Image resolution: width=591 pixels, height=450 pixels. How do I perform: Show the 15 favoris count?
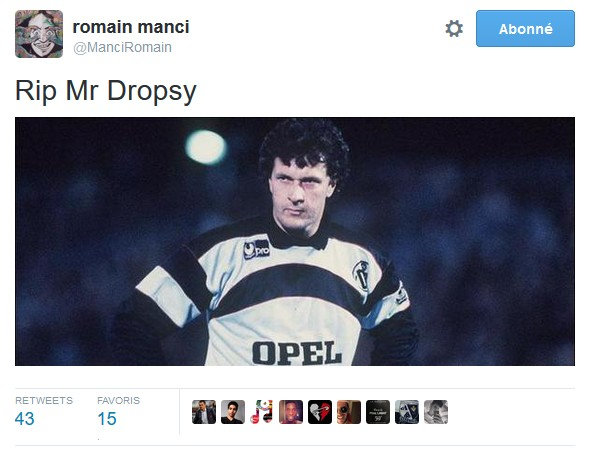click(107, 419)
